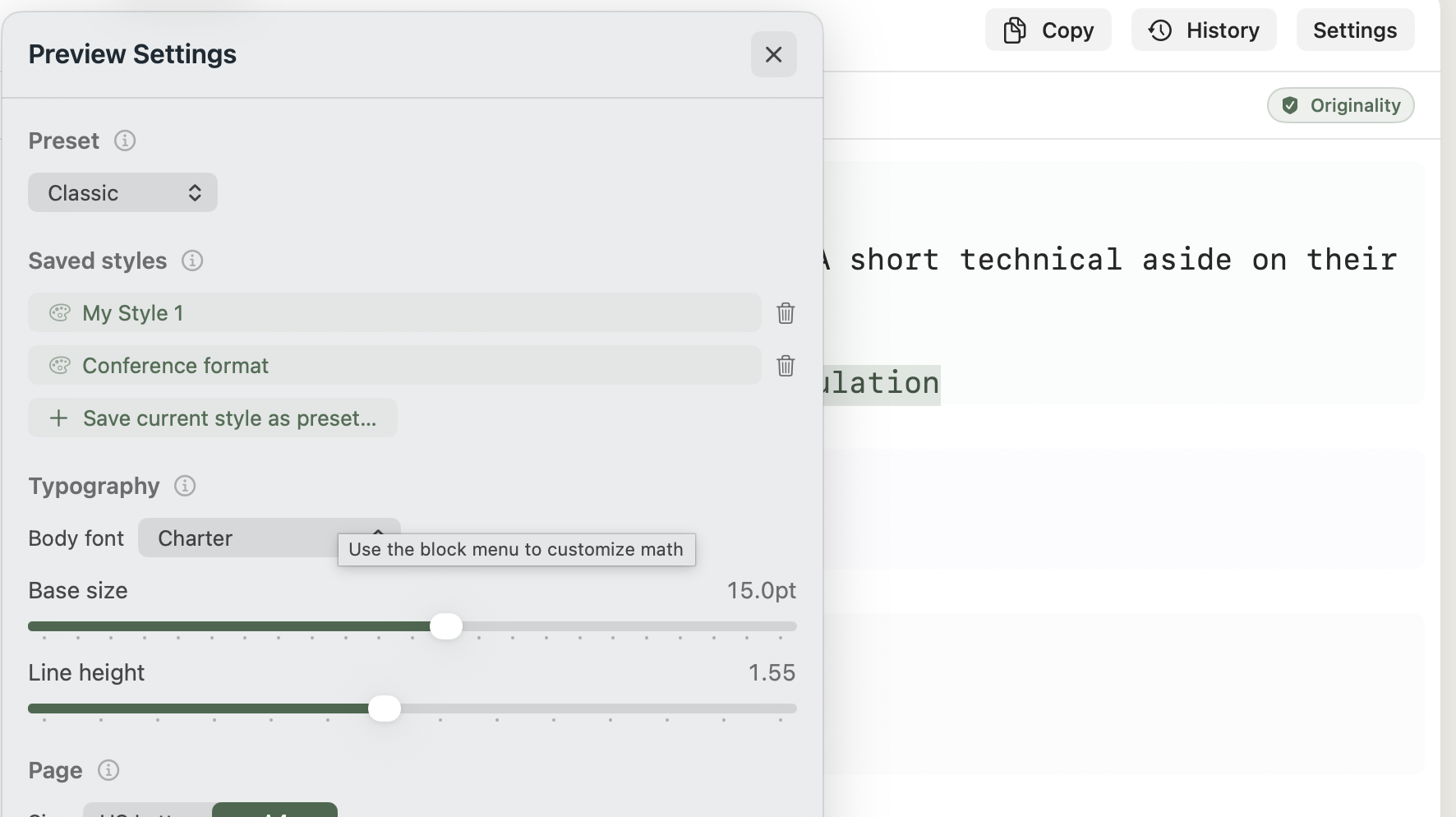Viewport: 1456px width, 817px height.
Task: Click the Page section info icon
Action: click(108, 770)
